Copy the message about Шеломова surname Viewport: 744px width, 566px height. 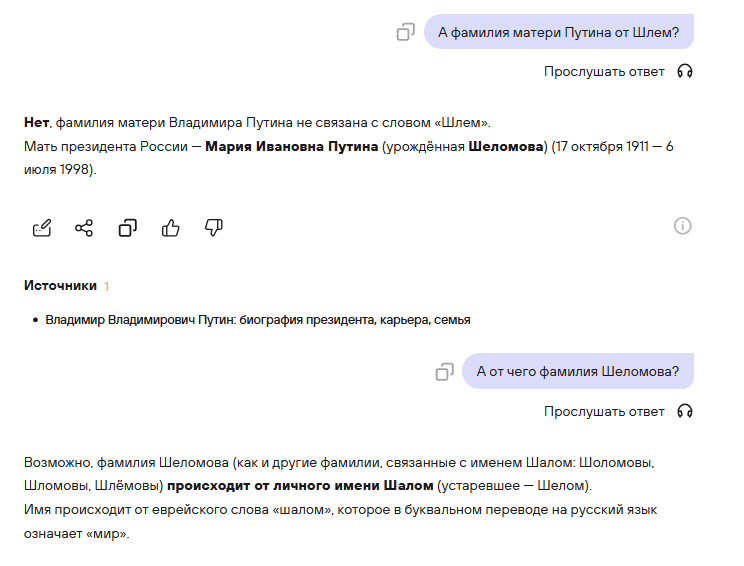tap(445, 371)
